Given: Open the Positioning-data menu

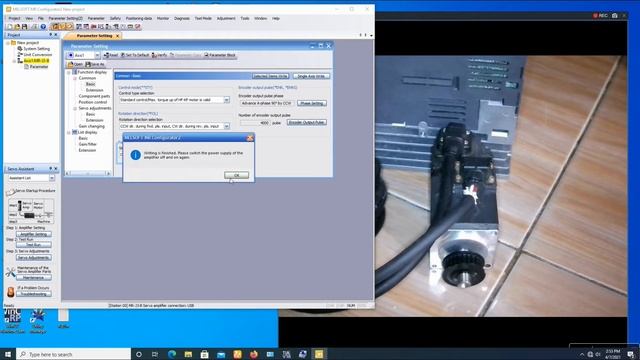Looking at the screenshot, I should 139,18.
